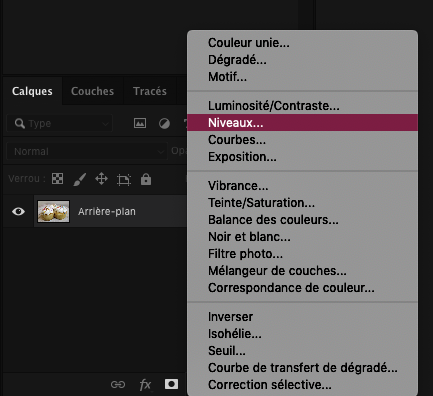This screenshot has height=396, width=433.
Task: Select Noir et blanc... adjustment
Action: (302, 237)
